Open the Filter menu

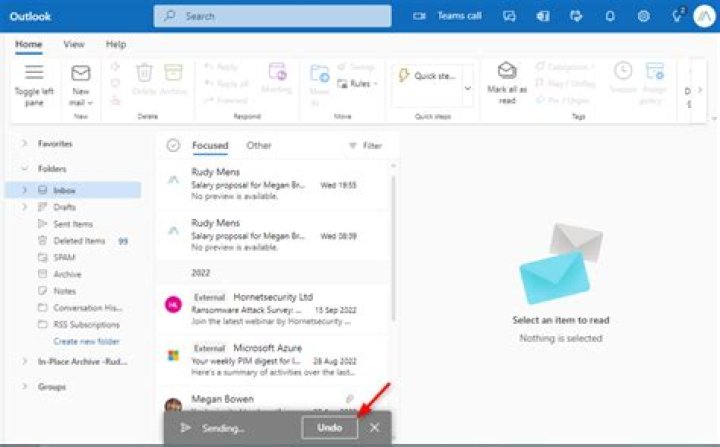coord(366,146)
